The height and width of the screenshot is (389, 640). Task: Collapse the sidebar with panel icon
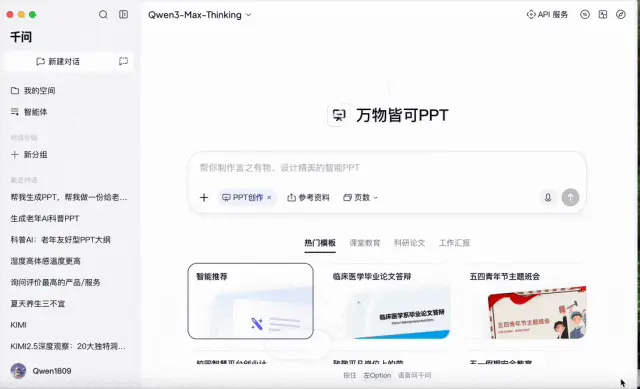123,15
